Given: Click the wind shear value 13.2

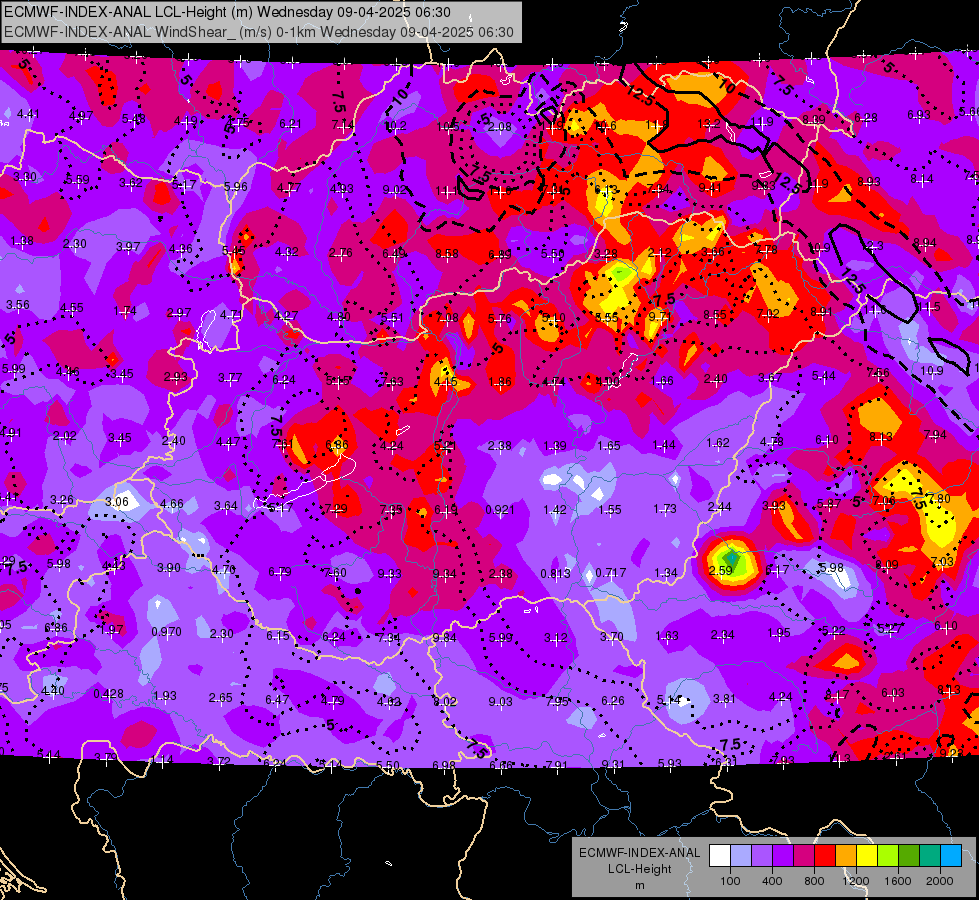Looking at the screenshot, I should point(709,124).
